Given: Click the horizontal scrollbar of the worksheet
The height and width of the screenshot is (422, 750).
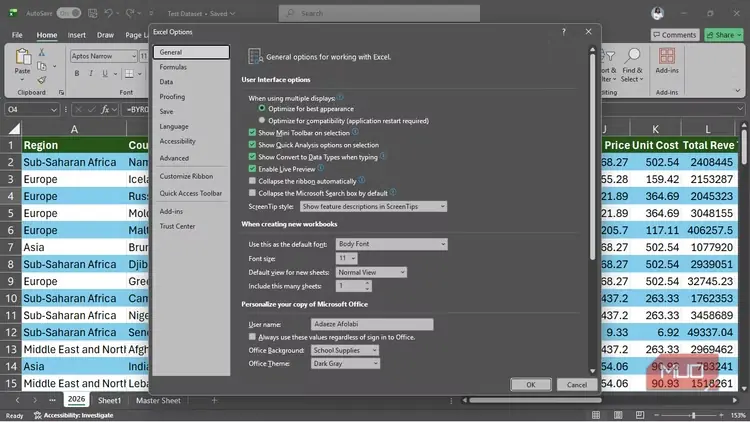Looking at the screenshot, I should pos(535,400).
